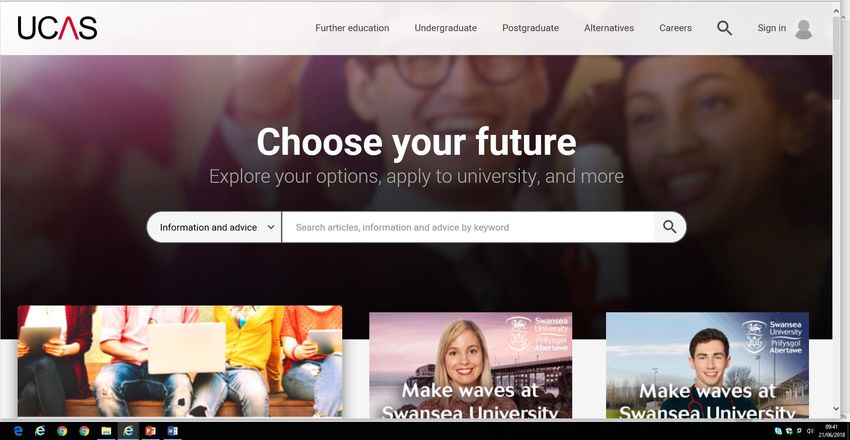The image size is (850, 440).
Task: Click the search bar magnifier button
Action: pos(669,227)
